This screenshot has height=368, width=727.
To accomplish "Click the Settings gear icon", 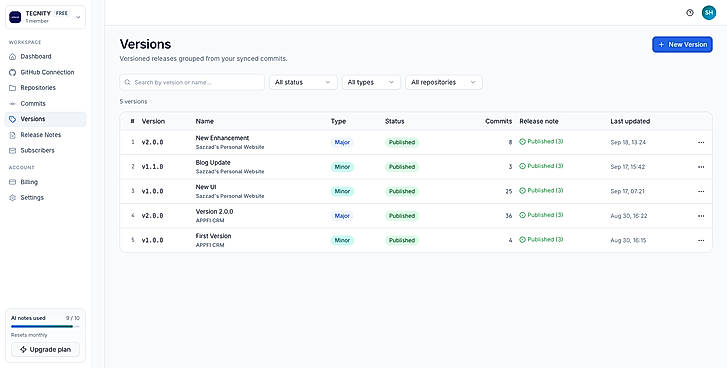I will (x=13, y=197).
